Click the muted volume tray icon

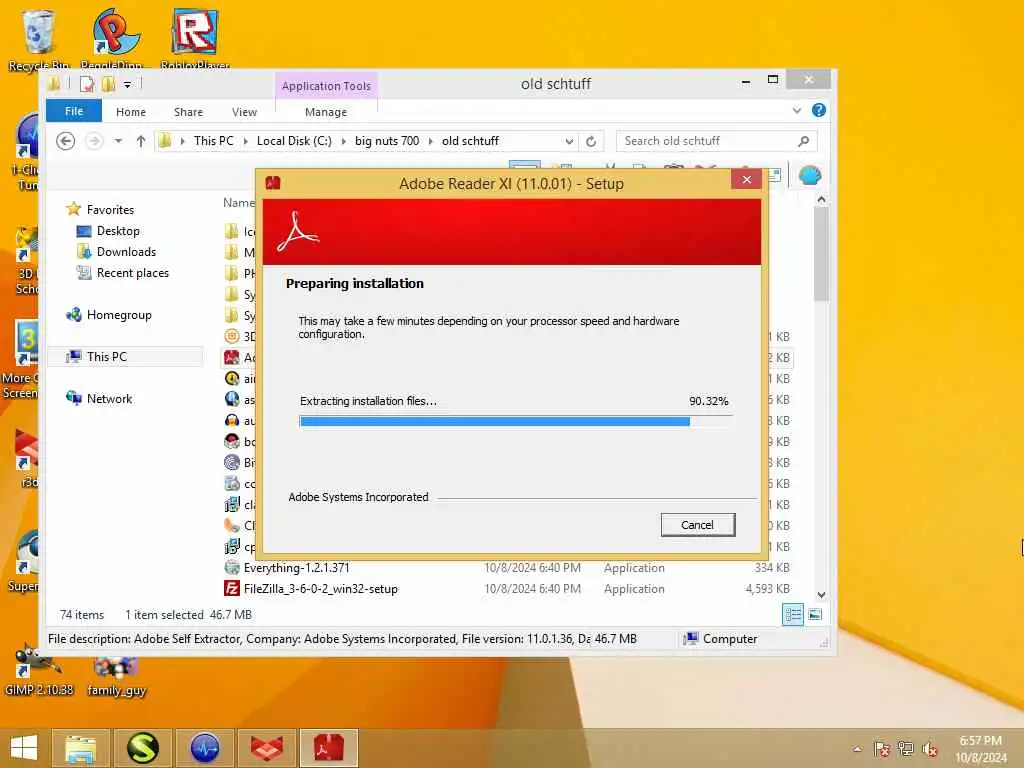point(930,749)
